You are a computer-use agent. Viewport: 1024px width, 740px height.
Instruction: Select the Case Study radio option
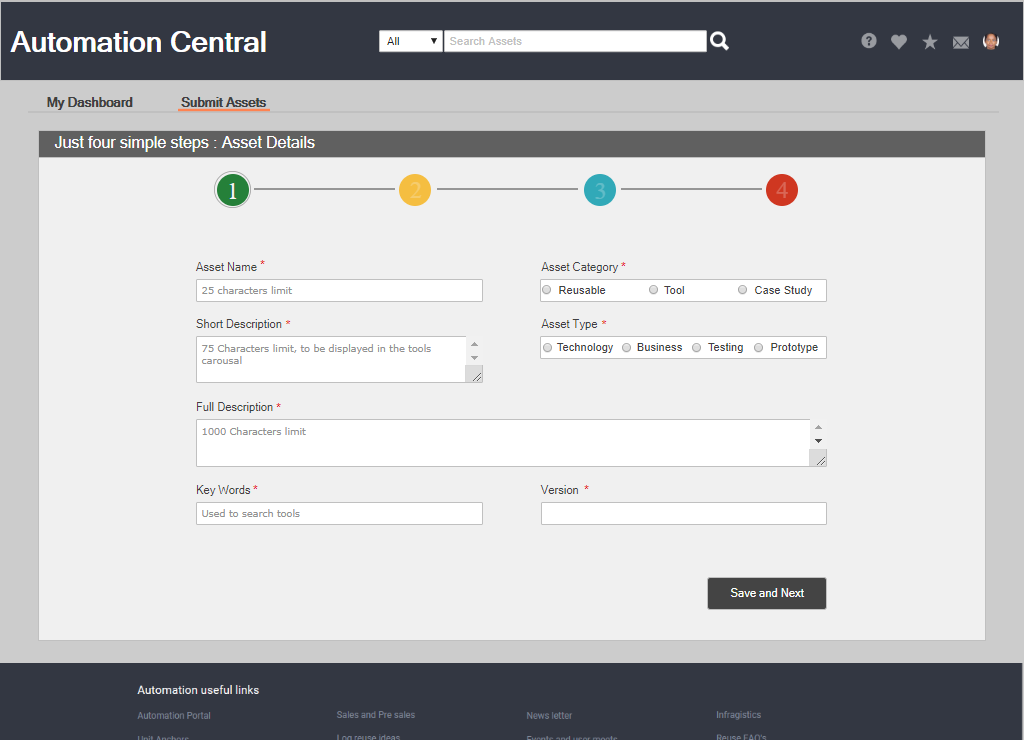743,290
